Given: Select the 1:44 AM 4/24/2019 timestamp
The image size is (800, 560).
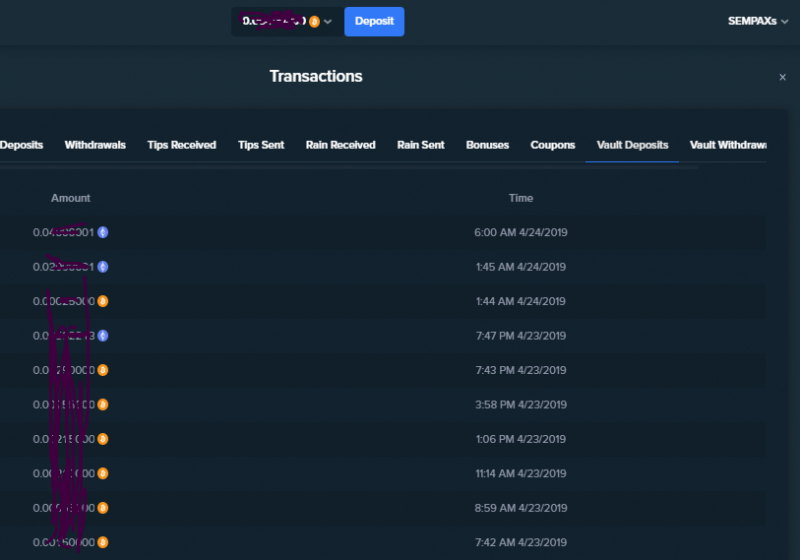Looking at the screenshot, I should pos(520,301).
